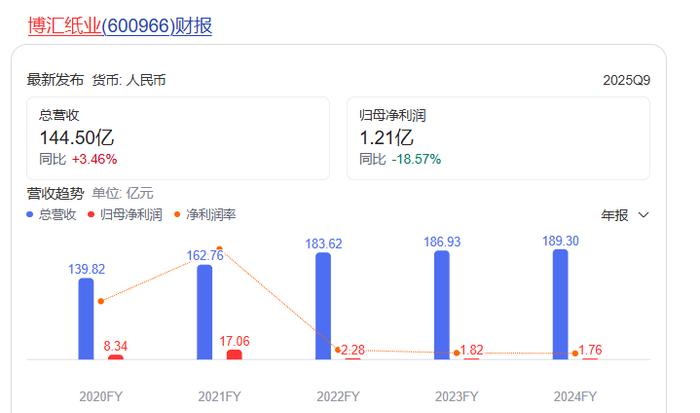Expand the 年报 period dropdown
700x413 pixels.
[625, 215]
